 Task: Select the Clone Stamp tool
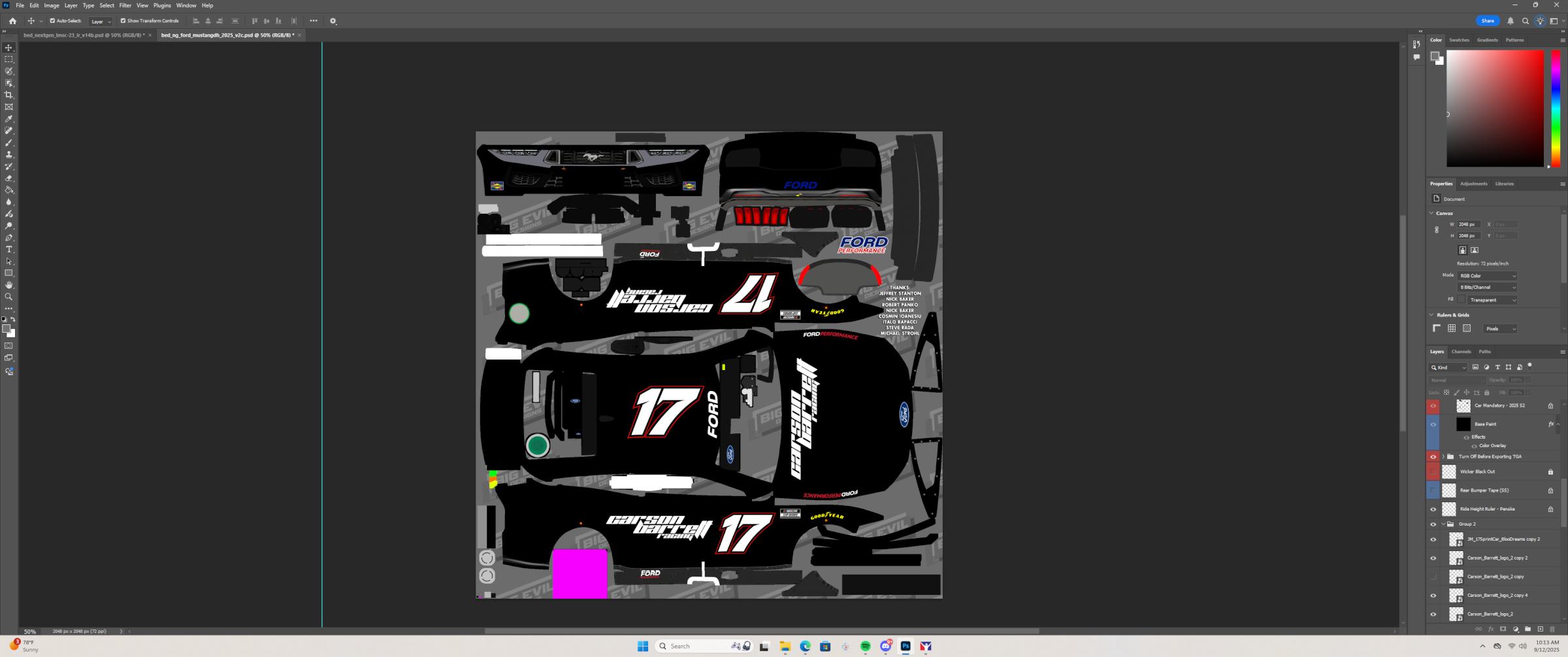(8, 154)
